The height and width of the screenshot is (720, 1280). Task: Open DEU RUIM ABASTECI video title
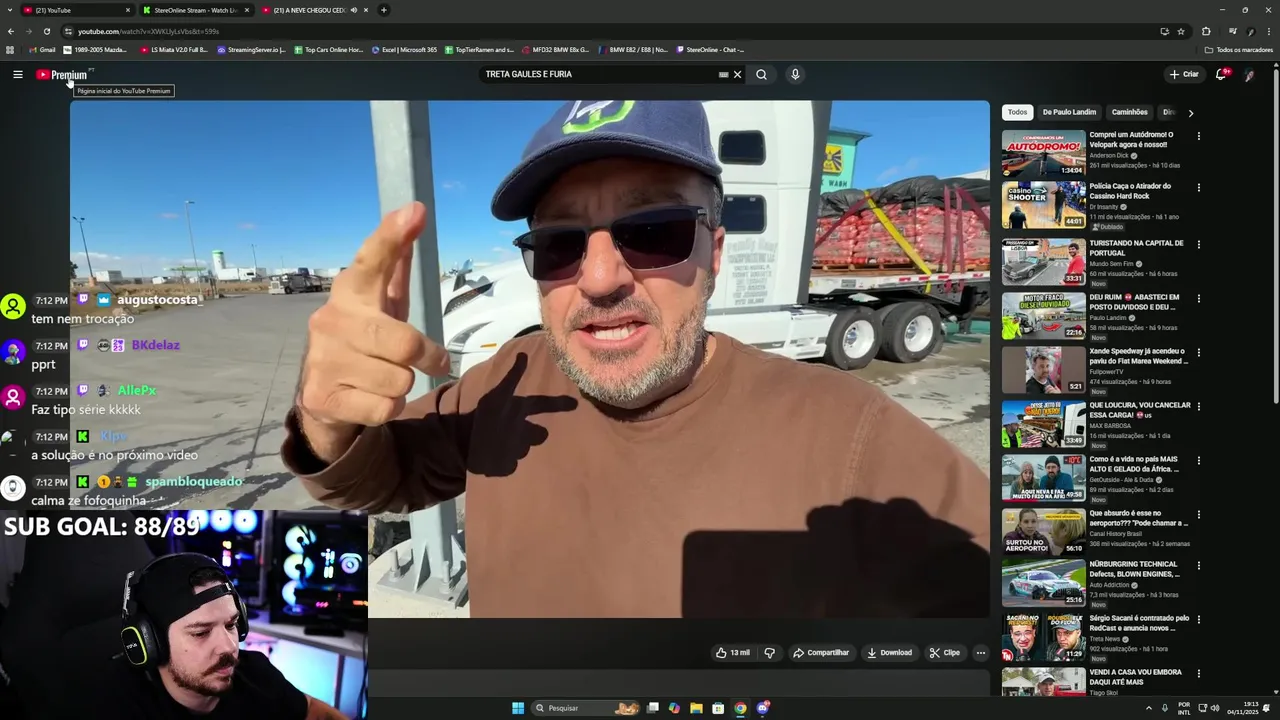pyautogui.click(x=1134, y=302)
